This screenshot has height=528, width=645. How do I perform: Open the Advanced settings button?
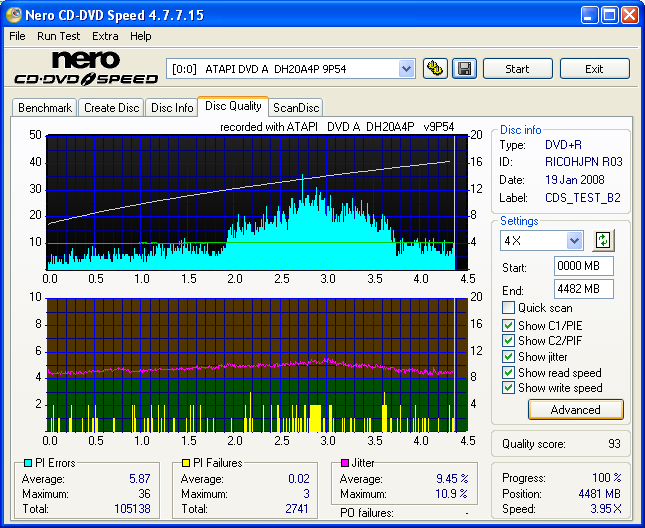(x=575, y=410)
